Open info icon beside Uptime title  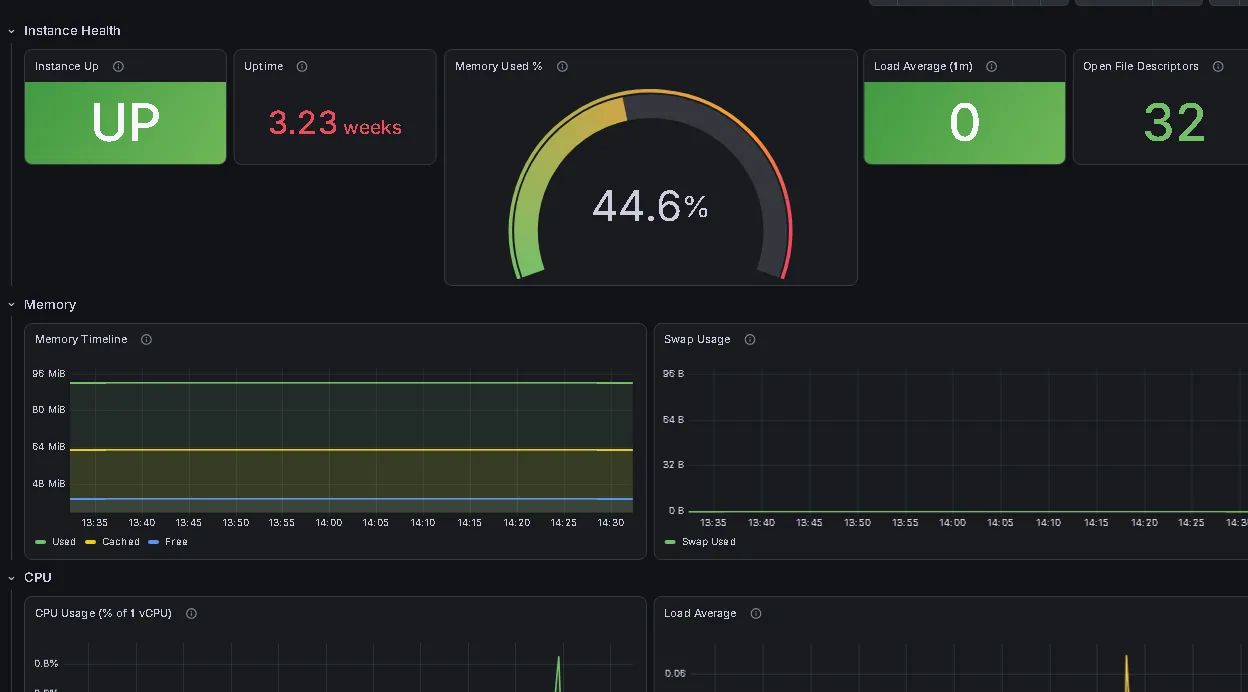(302, 67)
